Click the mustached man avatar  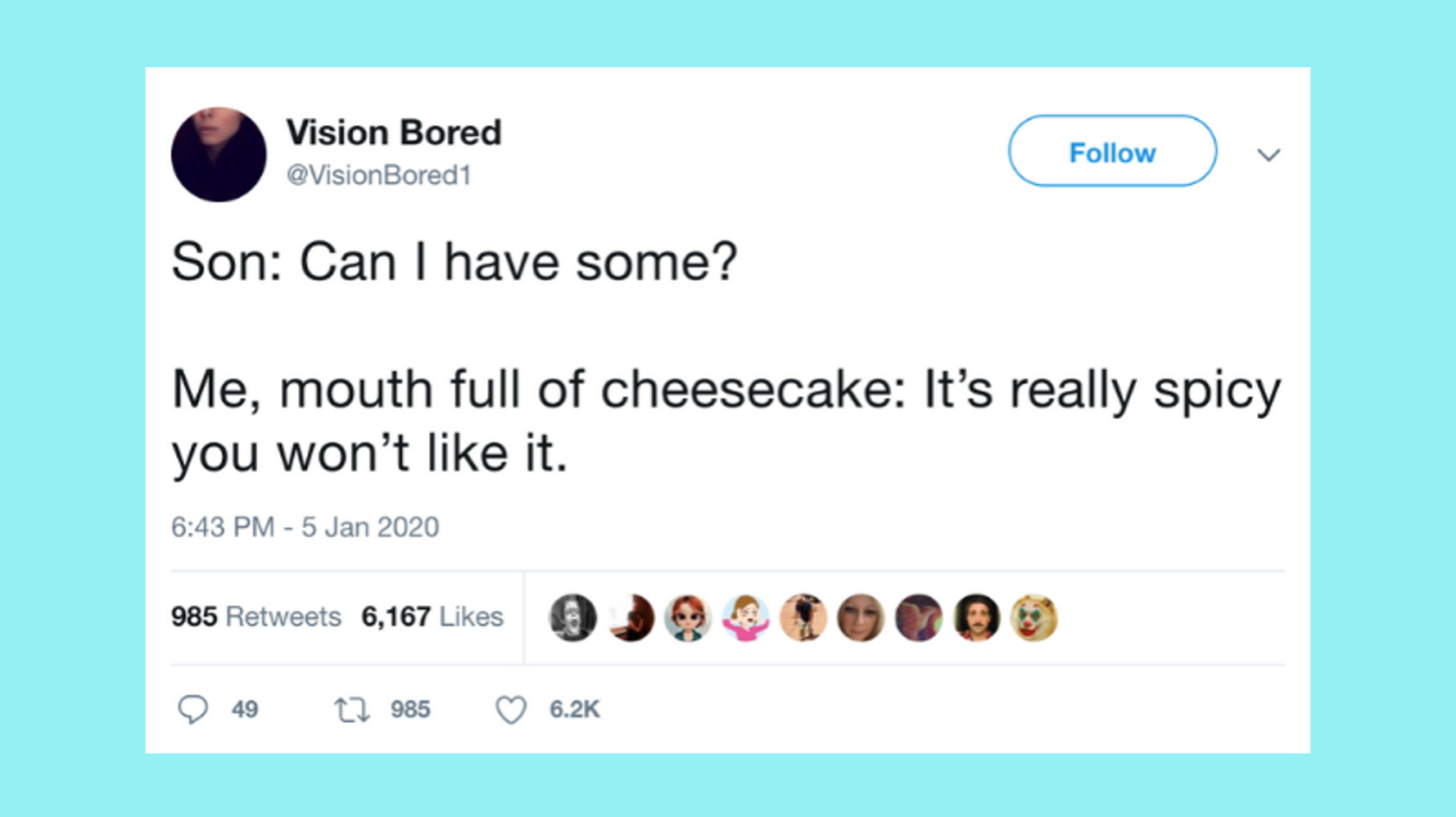(977, 617)
